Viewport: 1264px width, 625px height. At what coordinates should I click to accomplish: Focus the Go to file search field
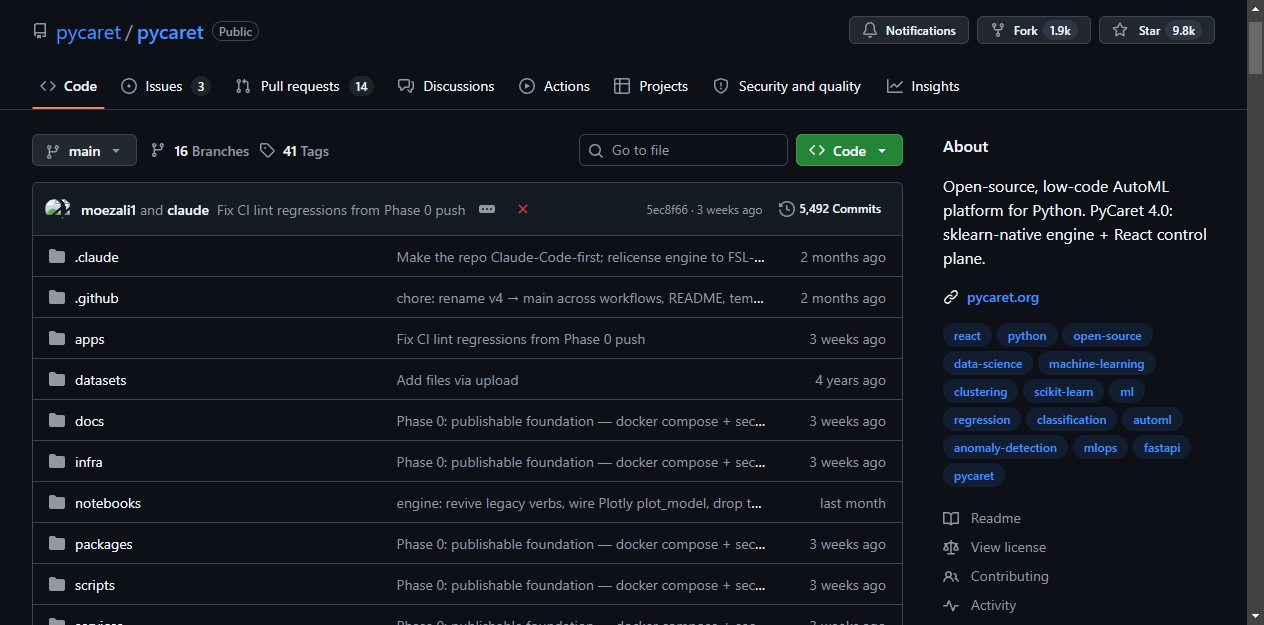tap(683, 150)
